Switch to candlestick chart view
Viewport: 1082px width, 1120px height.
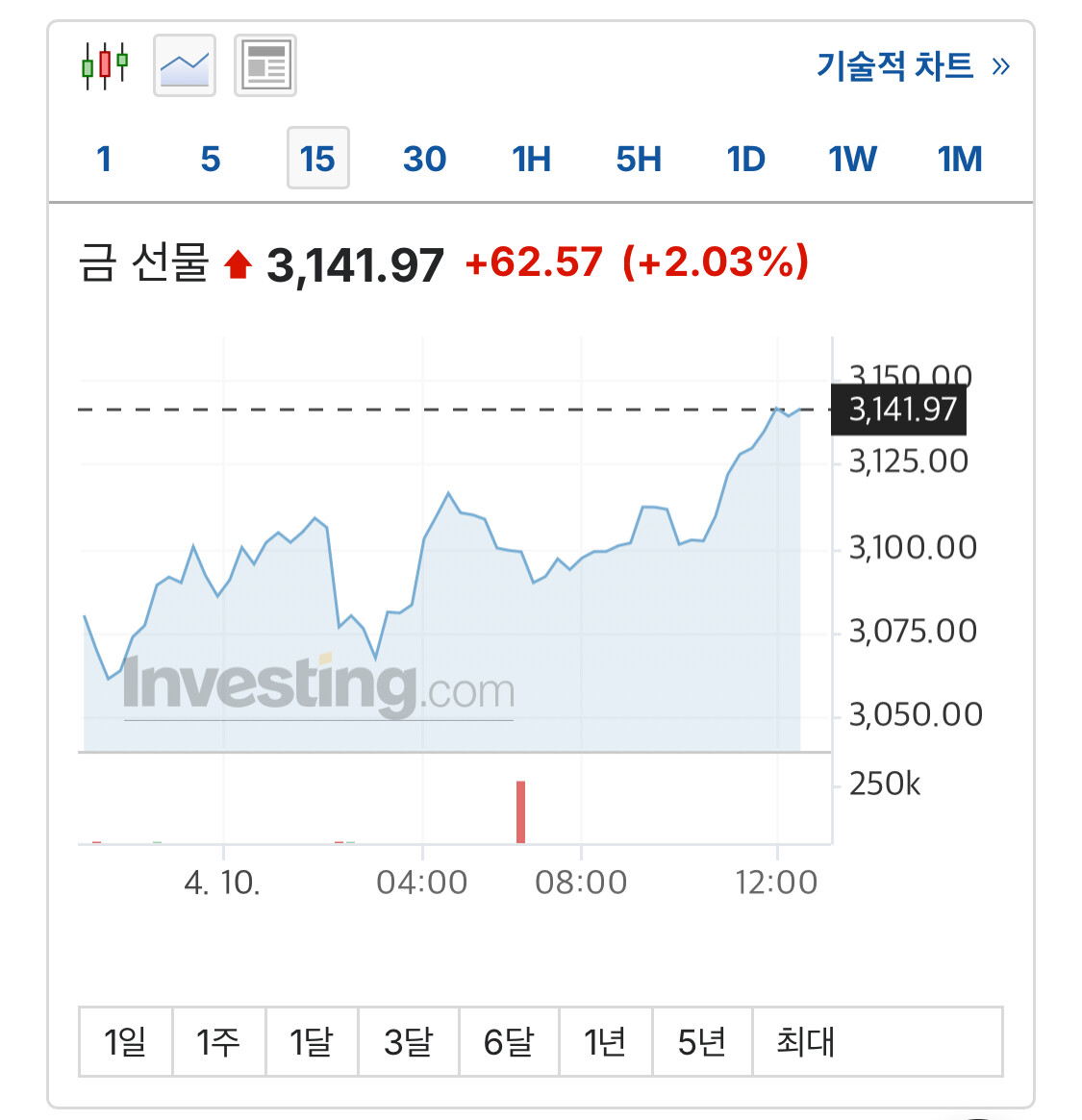[105, 65]
